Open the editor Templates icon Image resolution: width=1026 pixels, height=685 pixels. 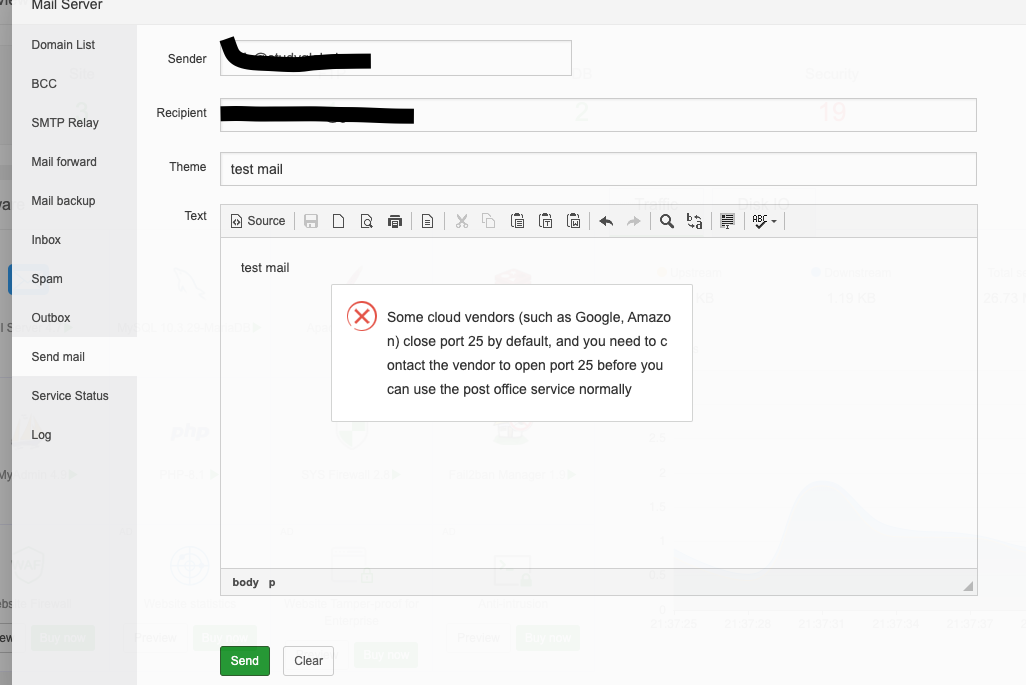pos(427,221)
